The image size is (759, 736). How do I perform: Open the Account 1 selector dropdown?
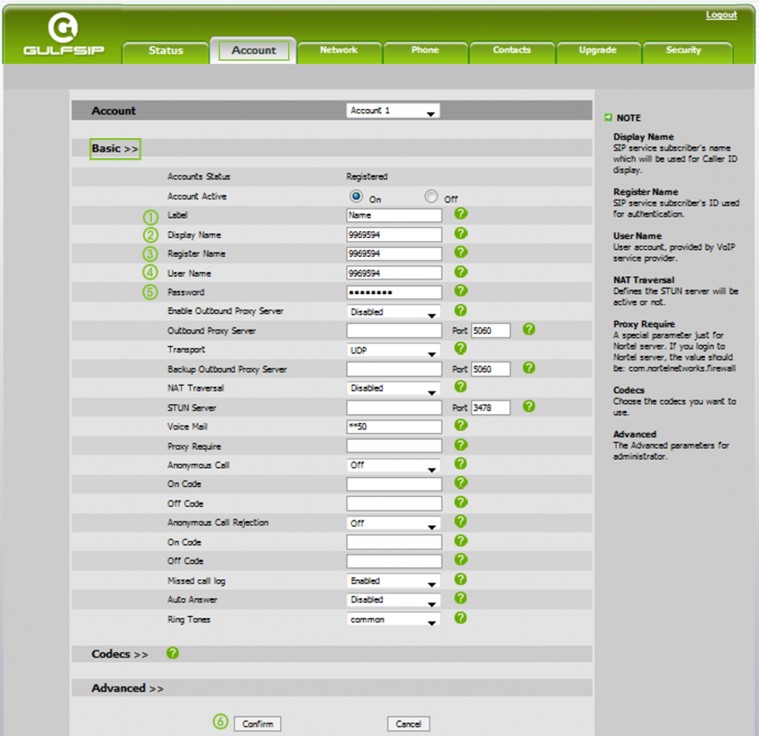(x=393, y=111)
